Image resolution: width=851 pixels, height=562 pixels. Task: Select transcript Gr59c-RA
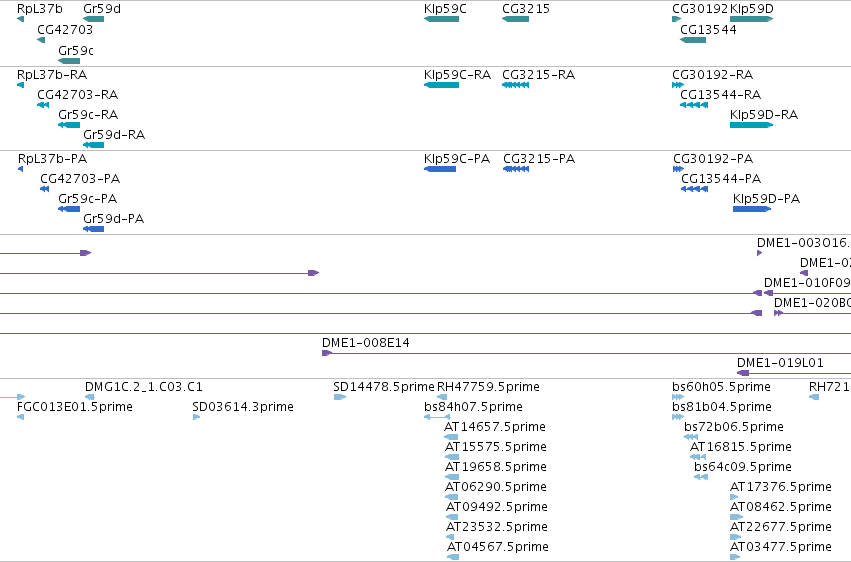pyautogui.click(x=88, y=114)
